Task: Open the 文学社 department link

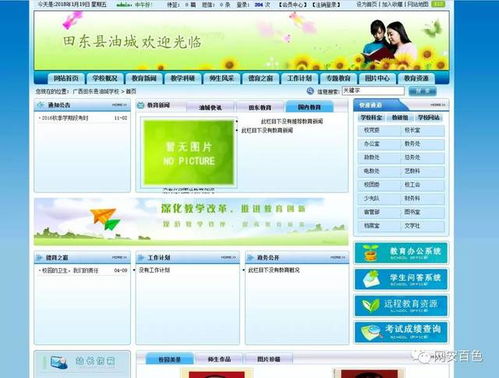Action: (413, 226)
